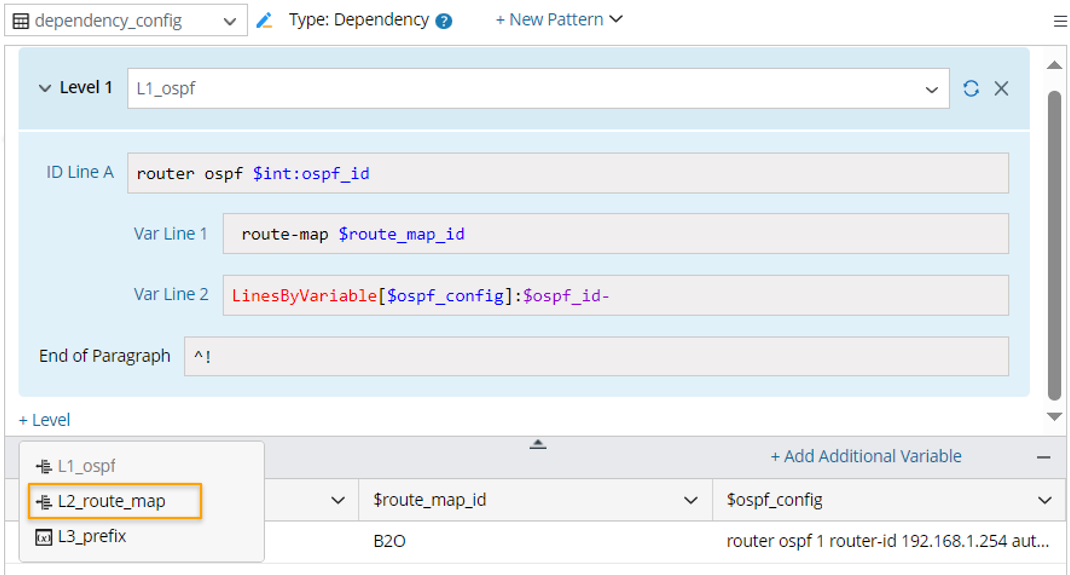Screen dimensions: 1070x575
Task: Choose L3_prefix in the popup list
Action: click(x=91, y=536)
